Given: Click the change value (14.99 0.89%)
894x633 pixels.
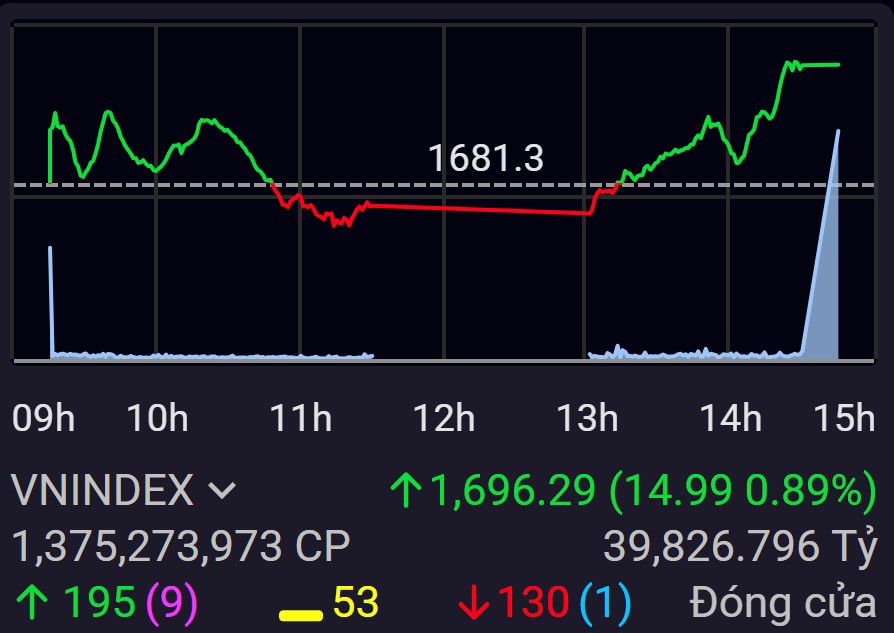Looking at the screenshot, I should pos(743,490).
